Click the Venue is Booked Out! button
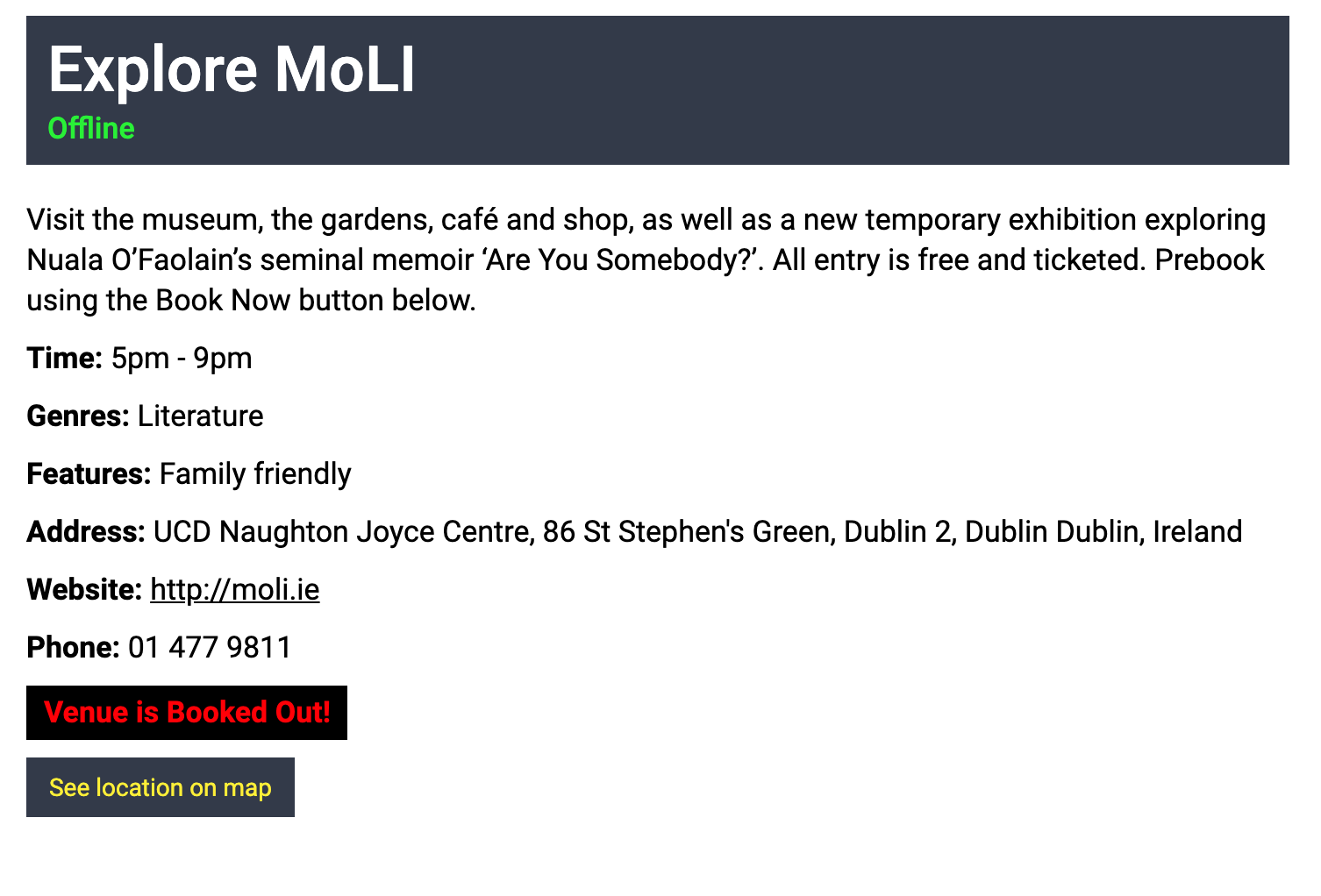This screenshot has width=1321, height=896. point(187,713)
